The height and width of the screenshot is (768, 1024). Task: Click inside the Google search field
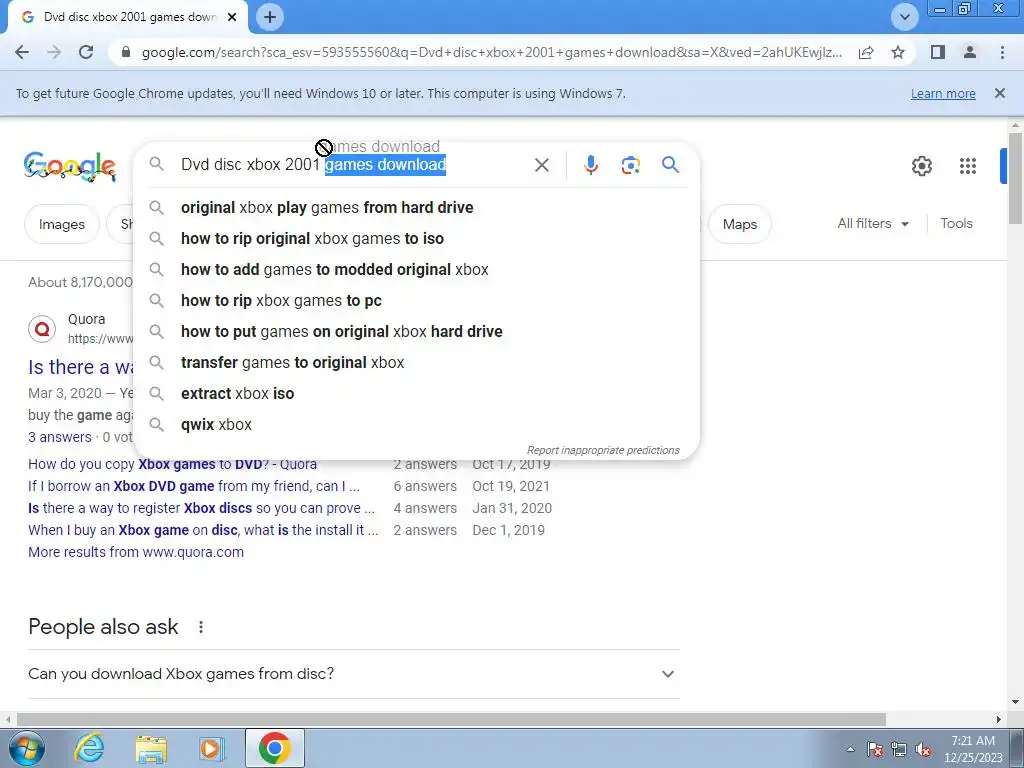pos(353,165)
